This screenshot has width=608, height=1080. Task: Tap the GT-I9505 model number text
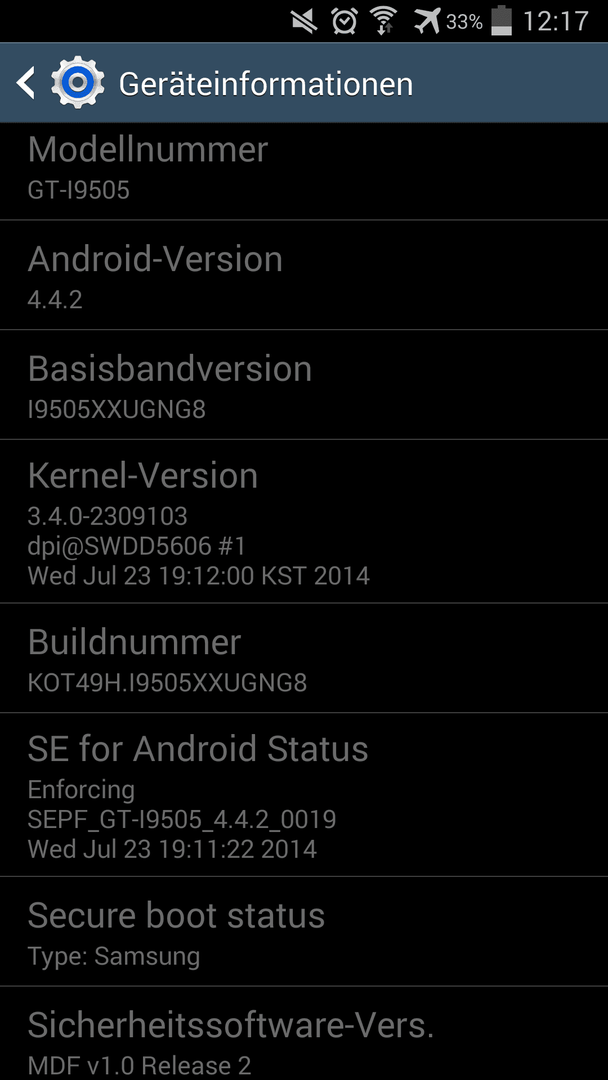coord(78,189)
